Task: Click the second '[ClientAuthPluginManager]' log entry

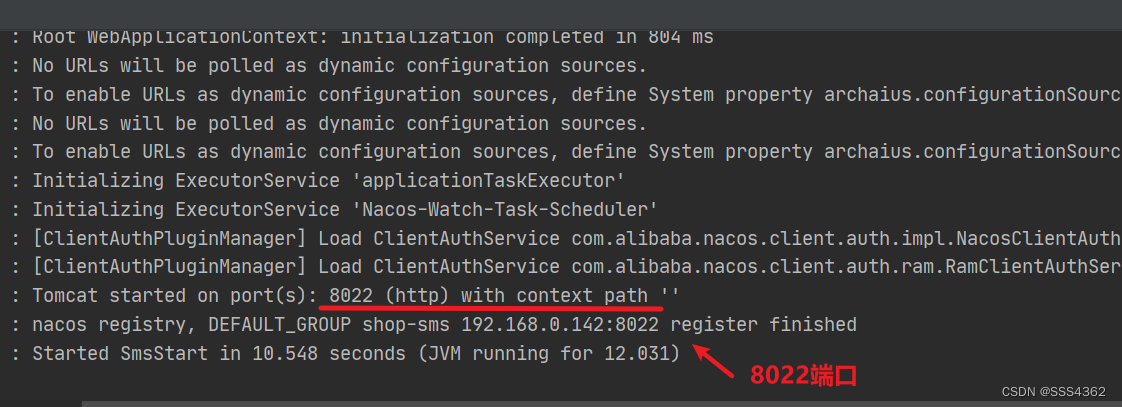Action: (x=170, y=267)
